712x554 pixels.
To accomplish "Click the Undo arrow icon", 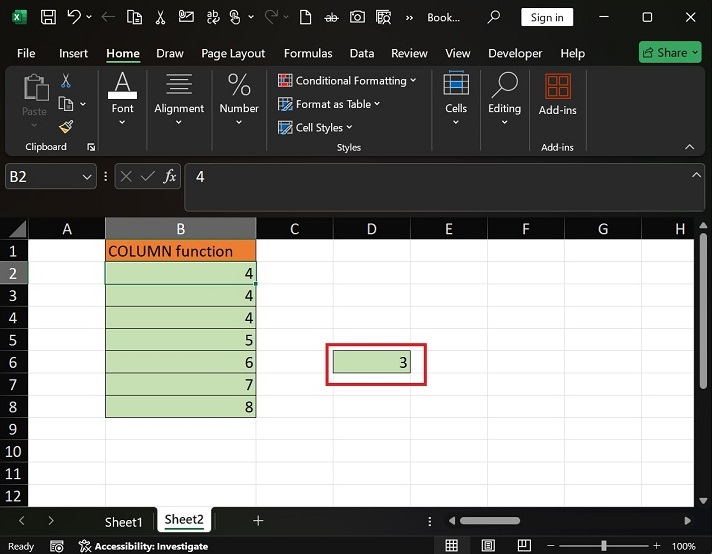I will click(74, 17).
